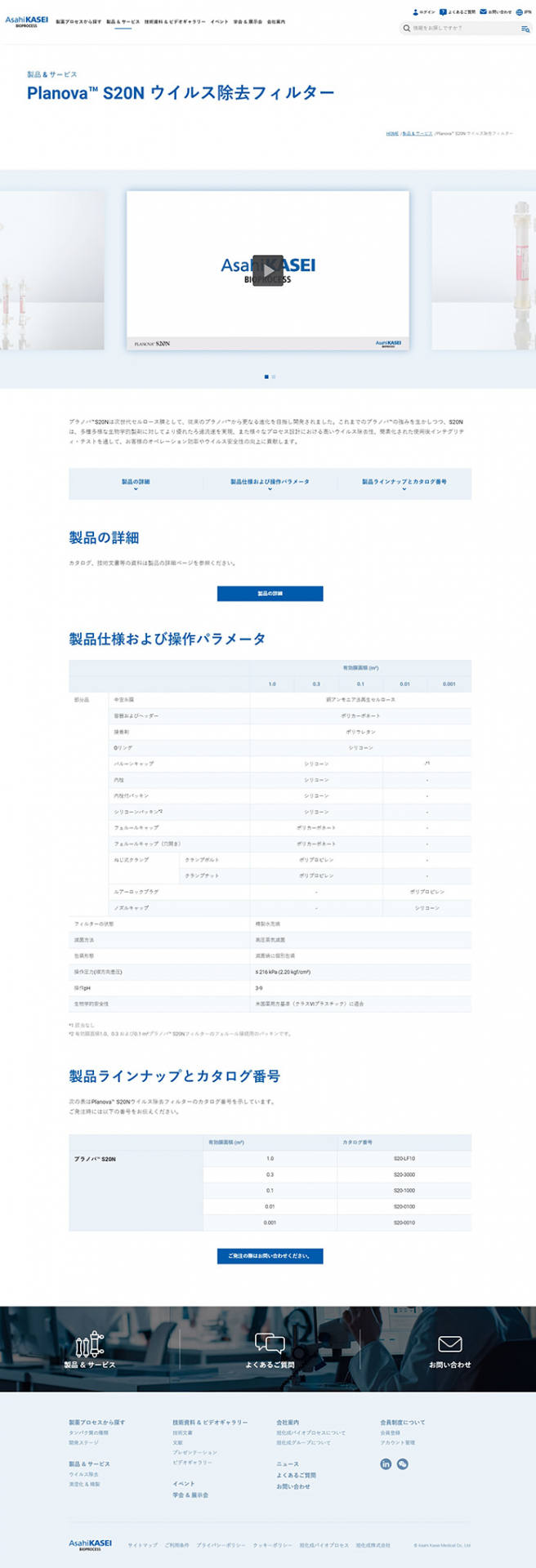Open イベント header menu
This screenshot has width=536, height=1568.
point(220,22)
